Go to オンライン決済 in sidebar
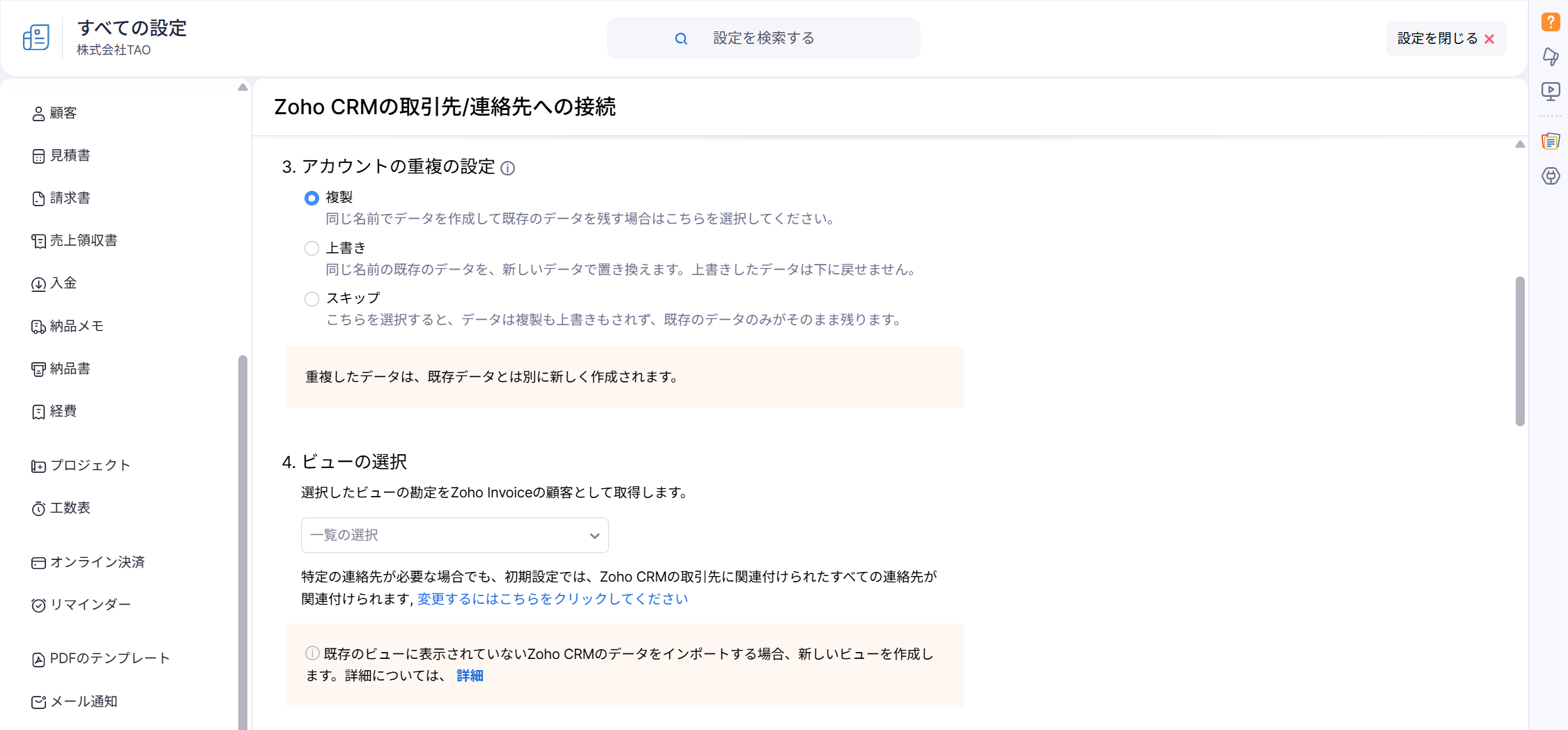Screen dimensions: 1568x730 coord(97,562)
